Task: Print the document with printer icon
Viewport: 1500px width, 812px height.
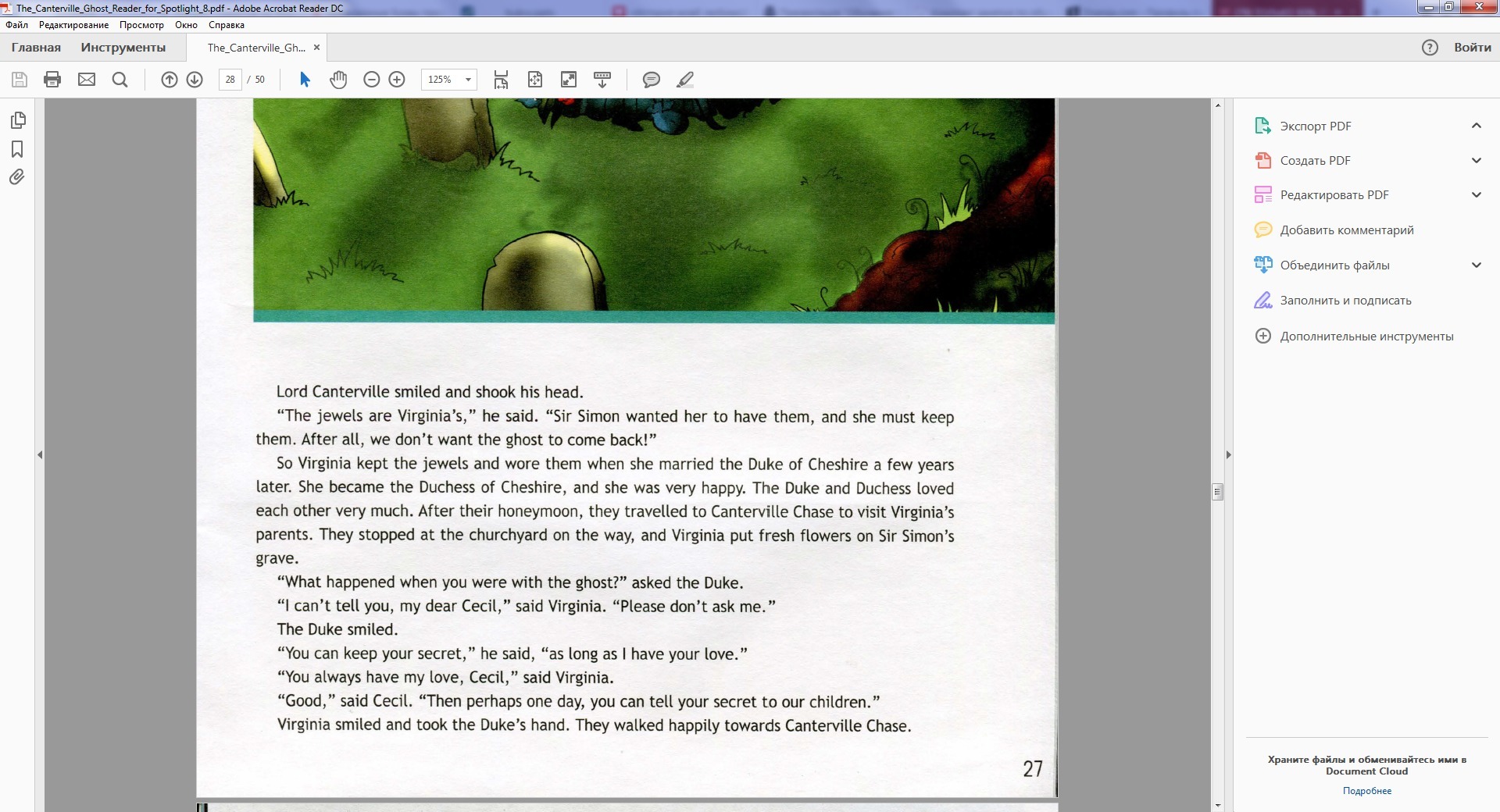Action: pos(52,80)
